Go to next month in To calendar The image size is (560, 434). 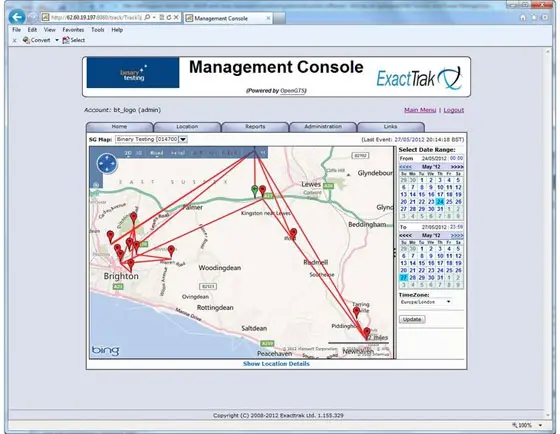(x=457, y=235)
